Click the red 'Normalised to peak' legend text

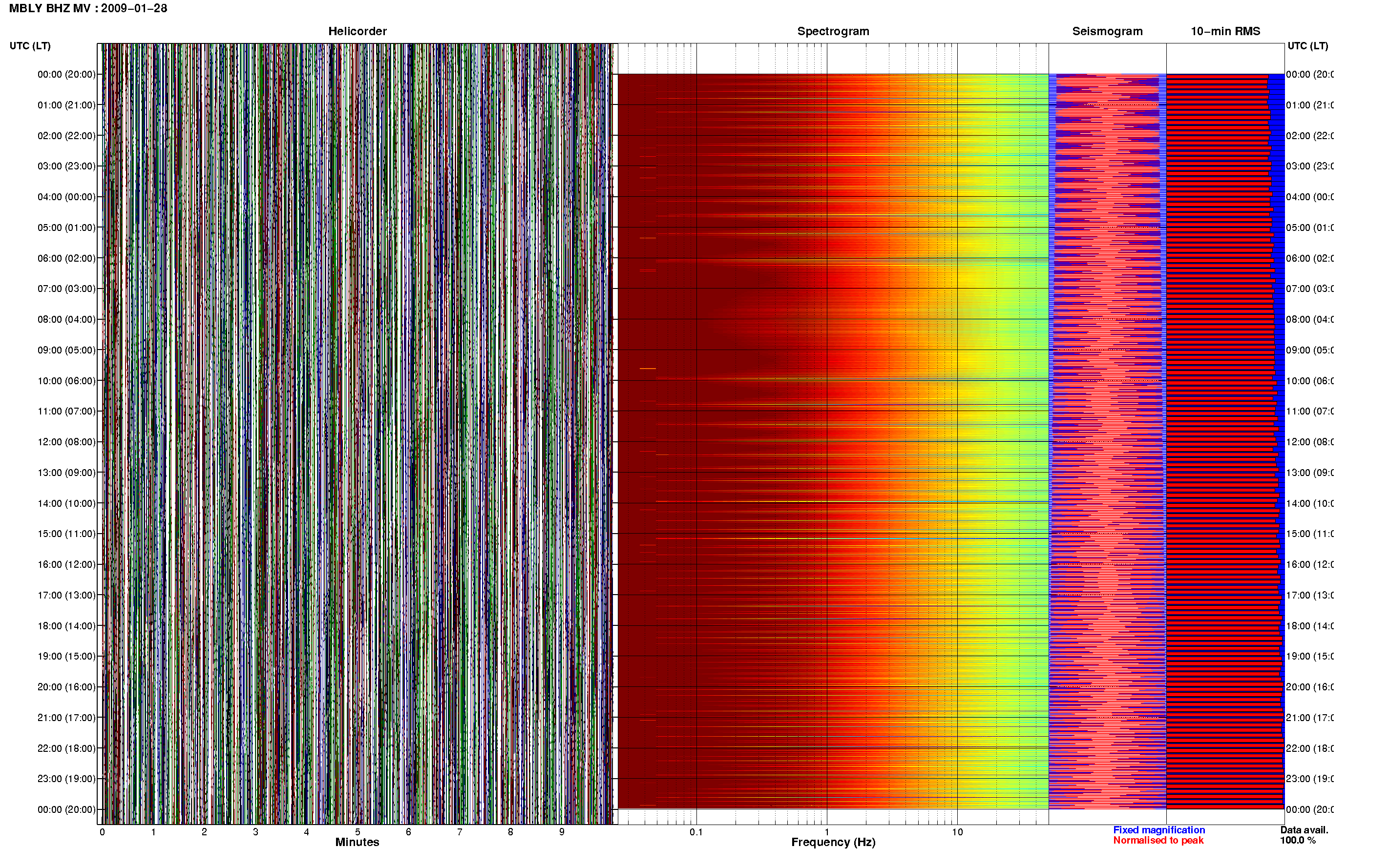pos(1158,841)
